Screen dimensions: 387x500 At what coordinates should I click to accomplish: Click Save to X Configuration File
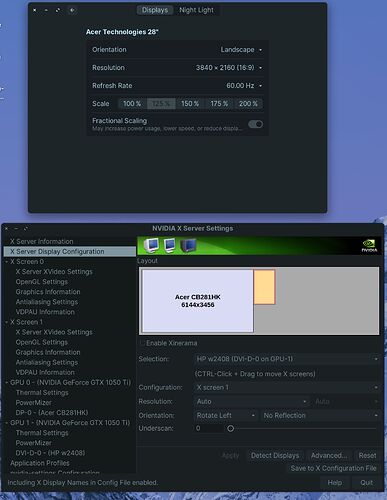(x=333, y=468)
